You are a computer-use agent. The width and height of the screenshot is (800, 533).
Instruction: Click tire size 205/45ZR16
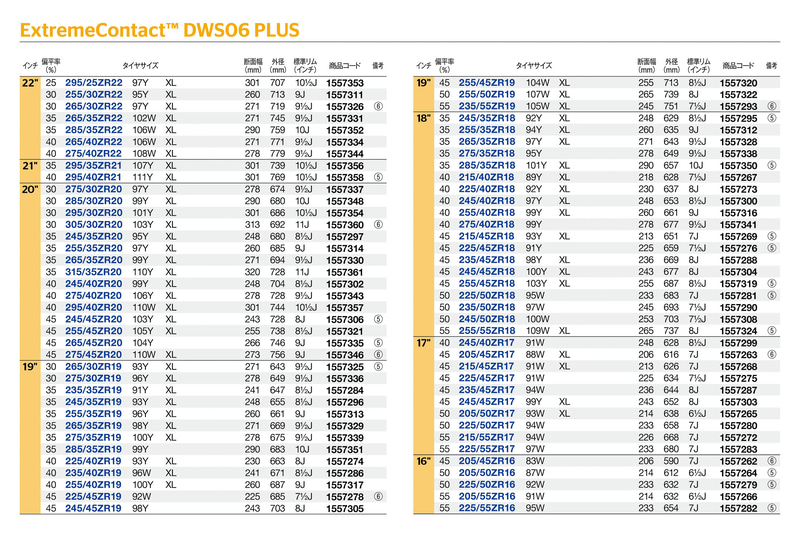(x=487, y=461)
